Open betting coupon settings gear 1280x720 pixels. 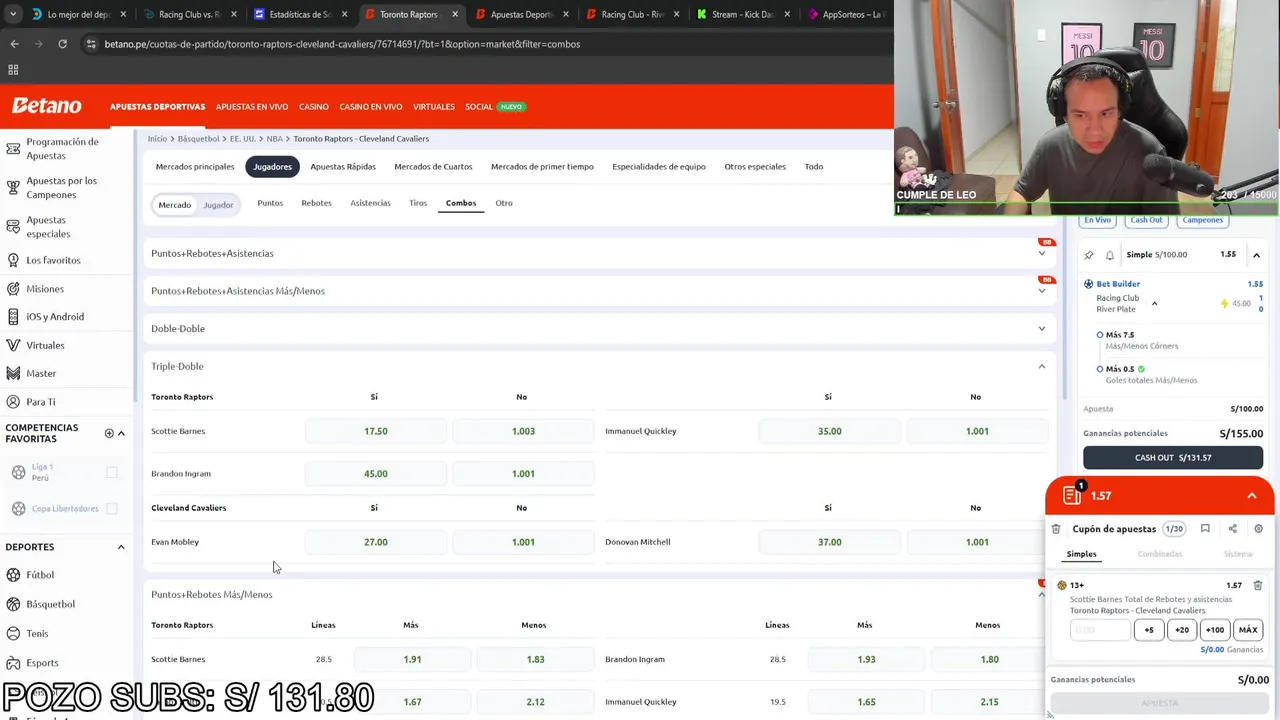click(1258, 529)
